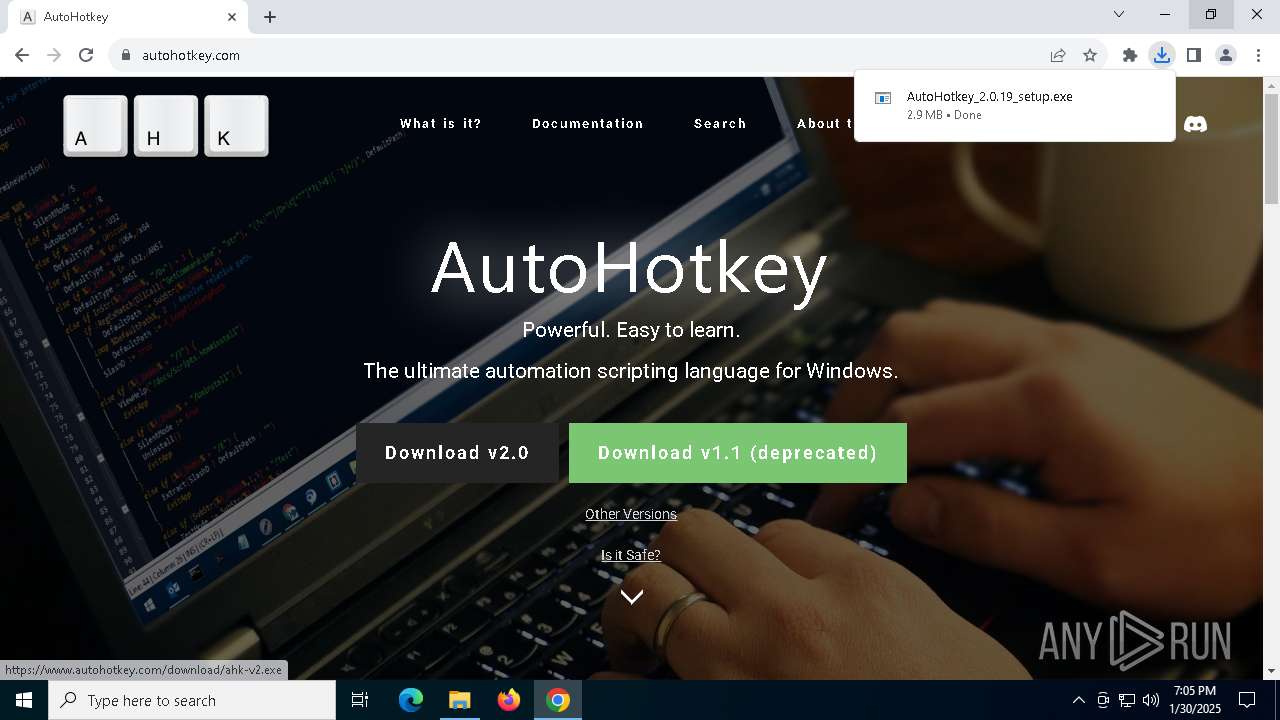Open the volume control in system tray
The width and height of the screenshot is (1280, 720).
pos(1150,700)
